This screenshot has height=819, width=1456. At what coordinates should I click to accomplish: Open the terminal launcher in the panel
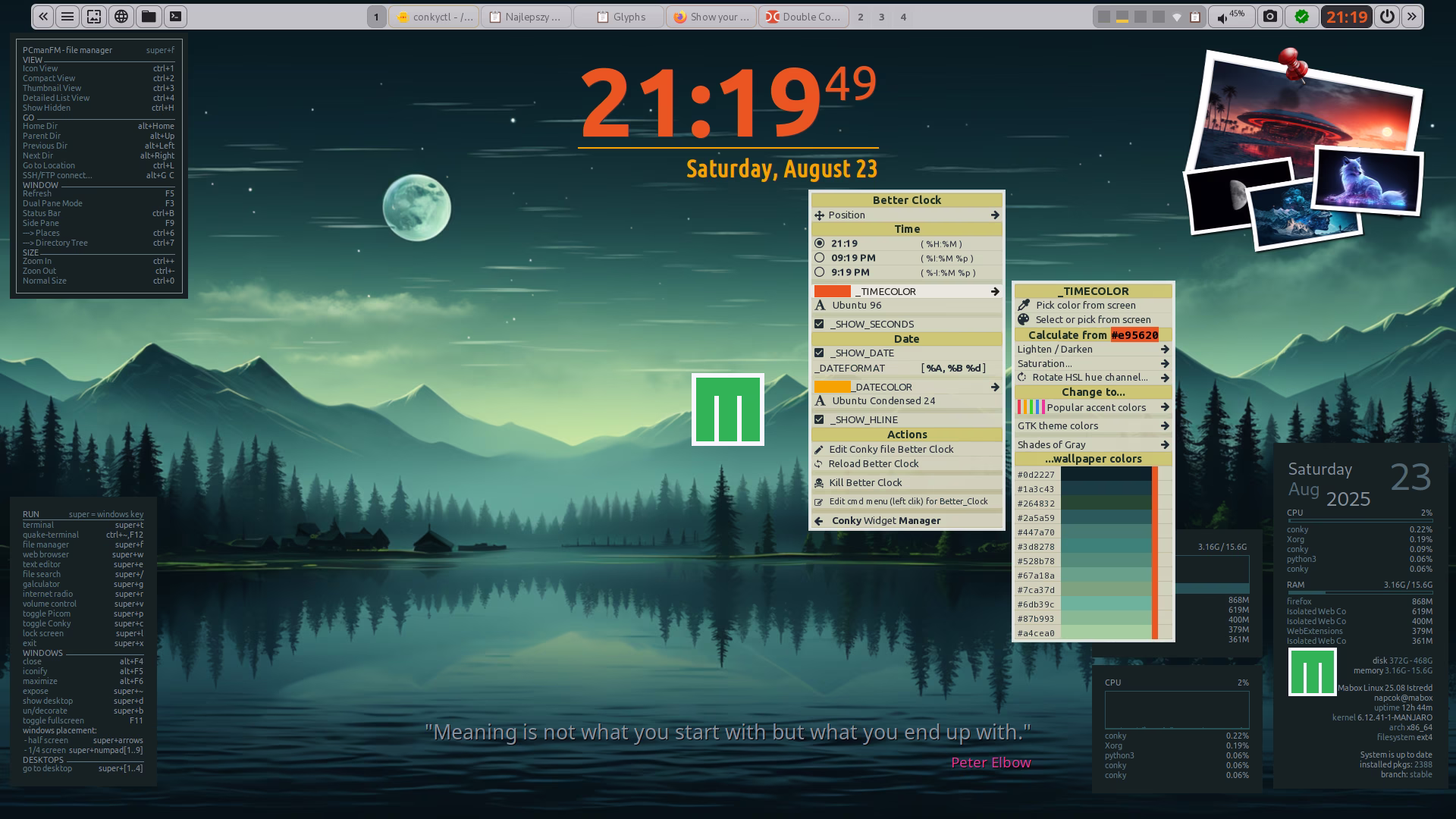[x=175, y=16]
